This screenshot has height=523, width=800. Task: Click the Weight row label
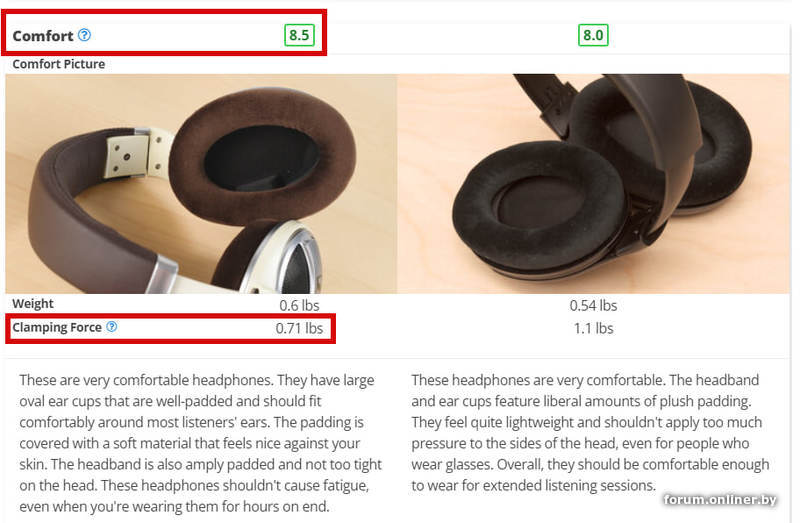[x=33, y=304]
